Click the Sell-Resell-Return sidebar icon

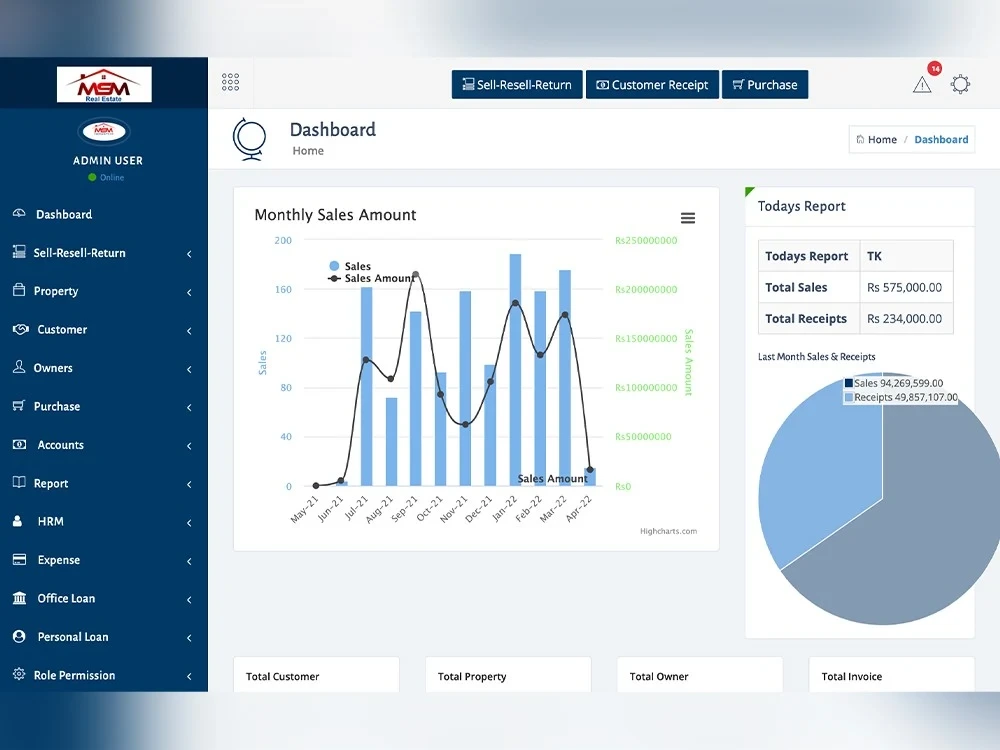19,252
